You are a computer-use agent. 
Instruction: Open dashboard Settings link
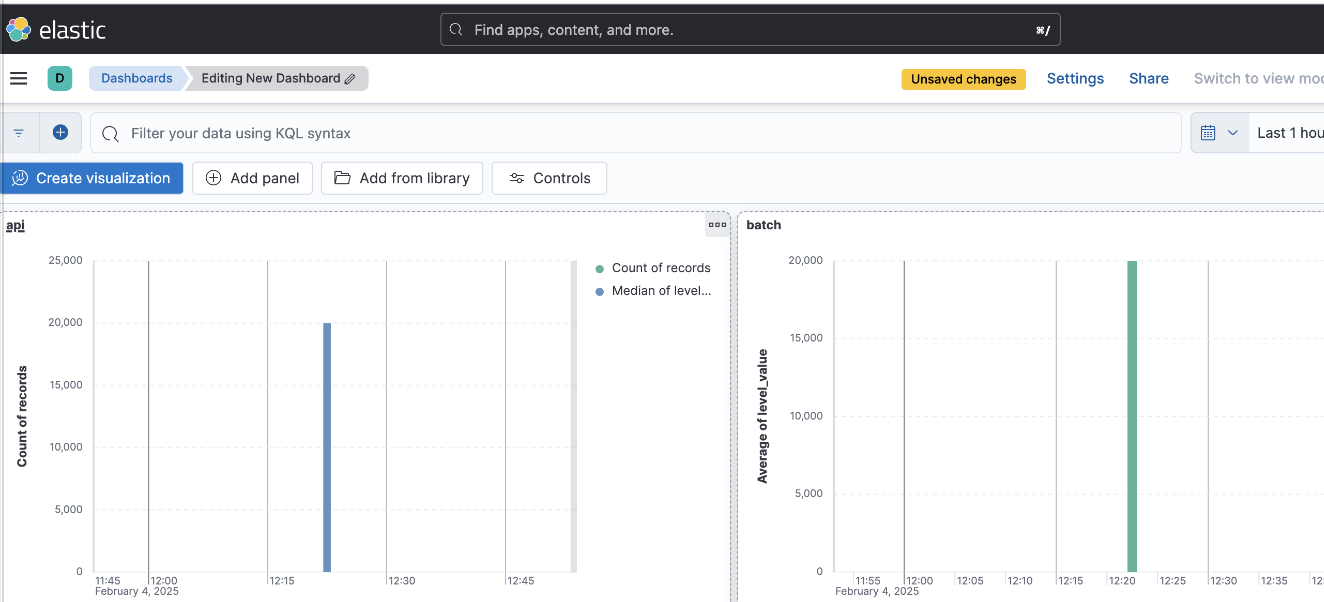[x=1075, y=78]
